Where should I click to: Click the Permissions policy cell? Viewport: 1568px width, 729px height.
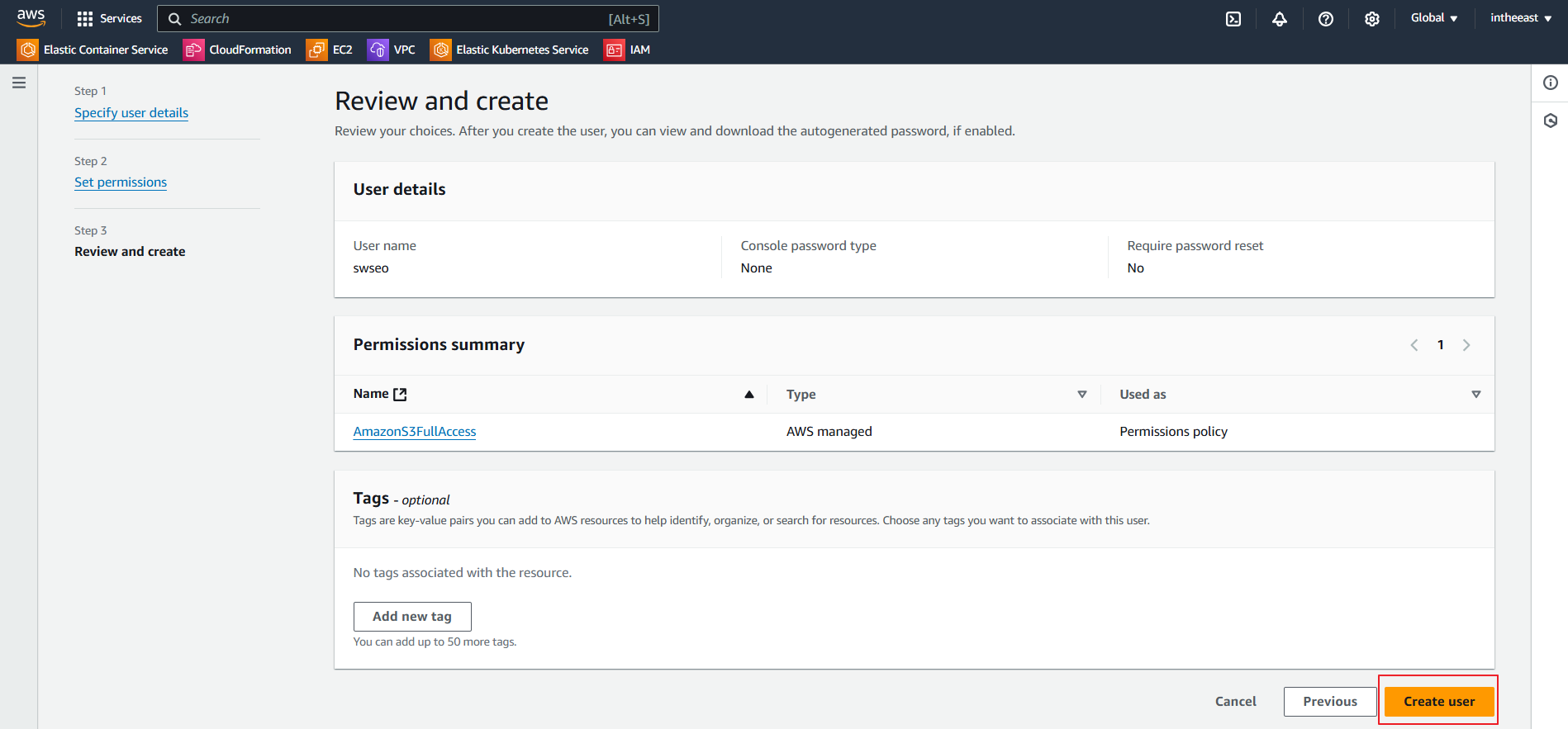pos(1173,432)
